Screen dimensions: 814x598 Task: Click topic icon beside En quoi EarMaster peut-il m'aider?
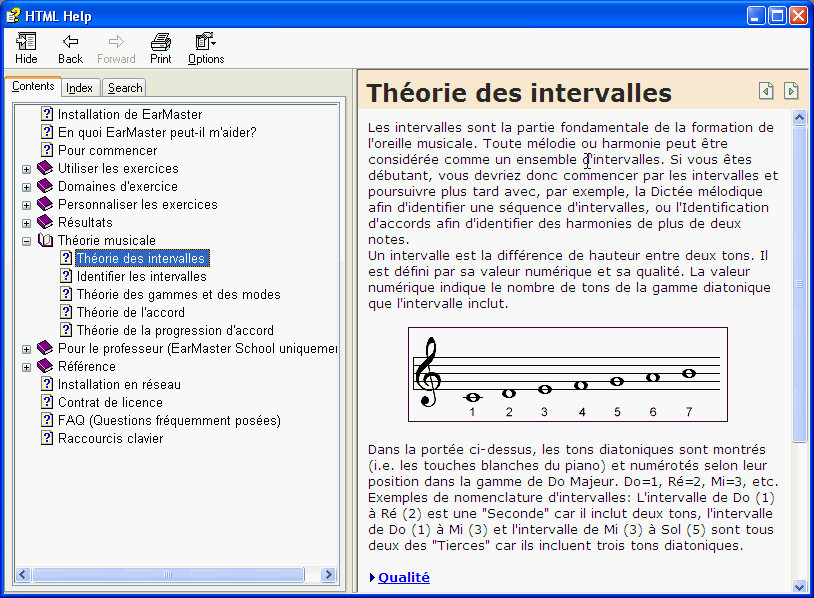(x=47, y=132)
